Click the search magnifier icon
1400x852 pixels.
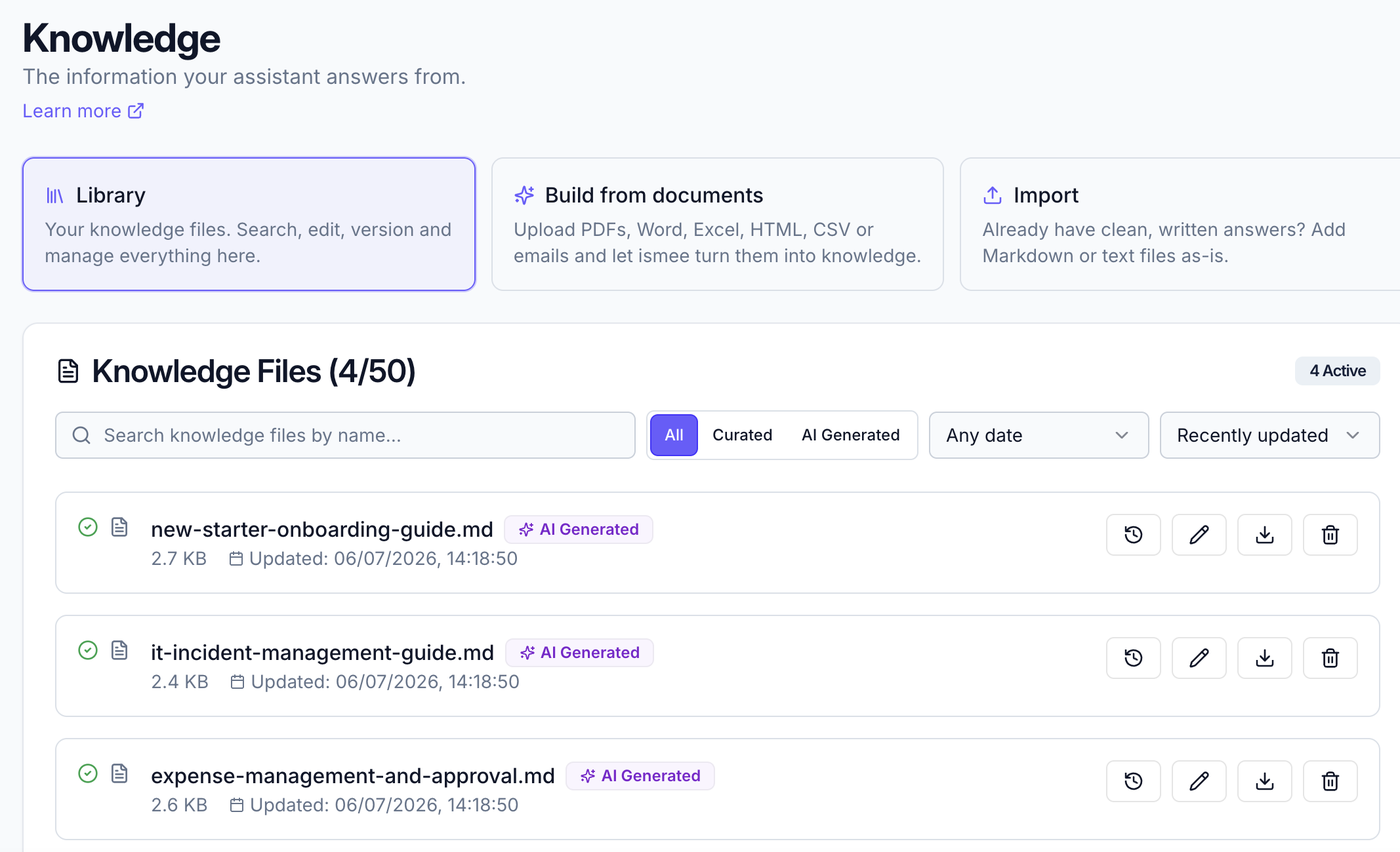[x=82, y=435]
